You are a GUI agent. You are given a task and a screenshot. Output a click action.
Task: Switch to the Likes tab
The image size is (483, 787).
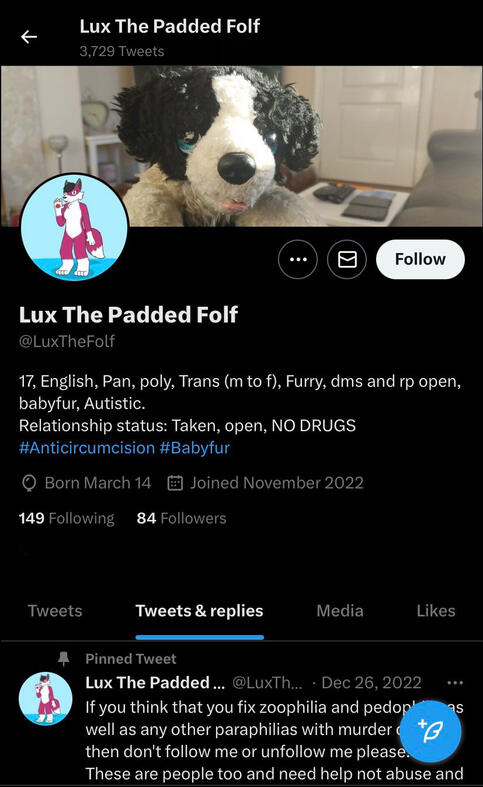tap(436, 611)
